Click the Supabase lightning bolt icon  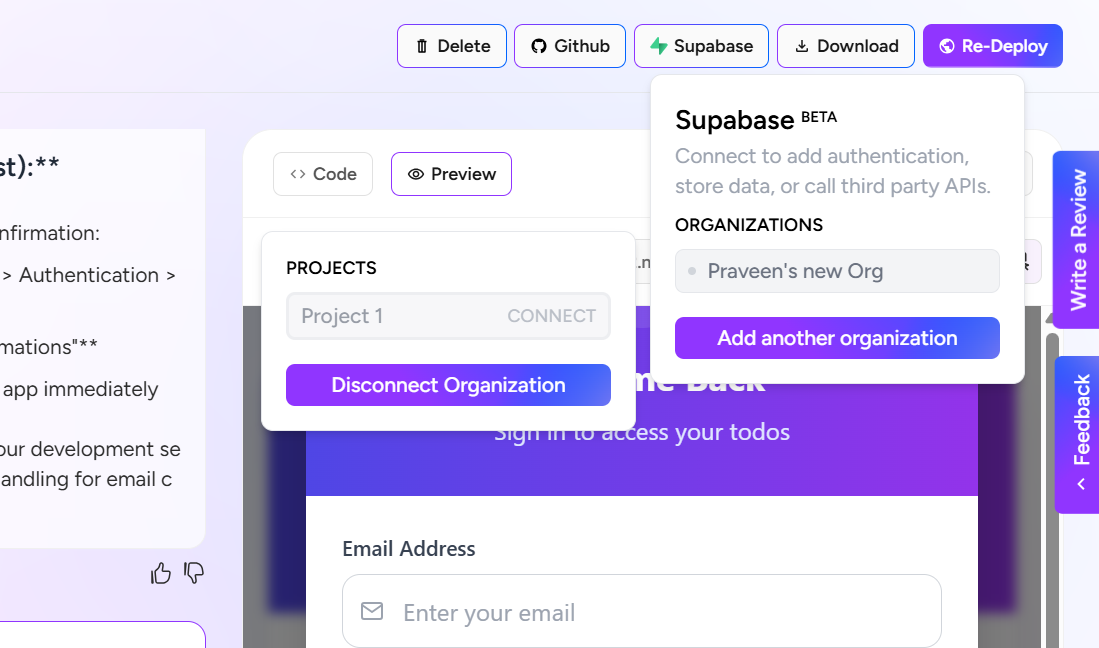pos(658,46)
